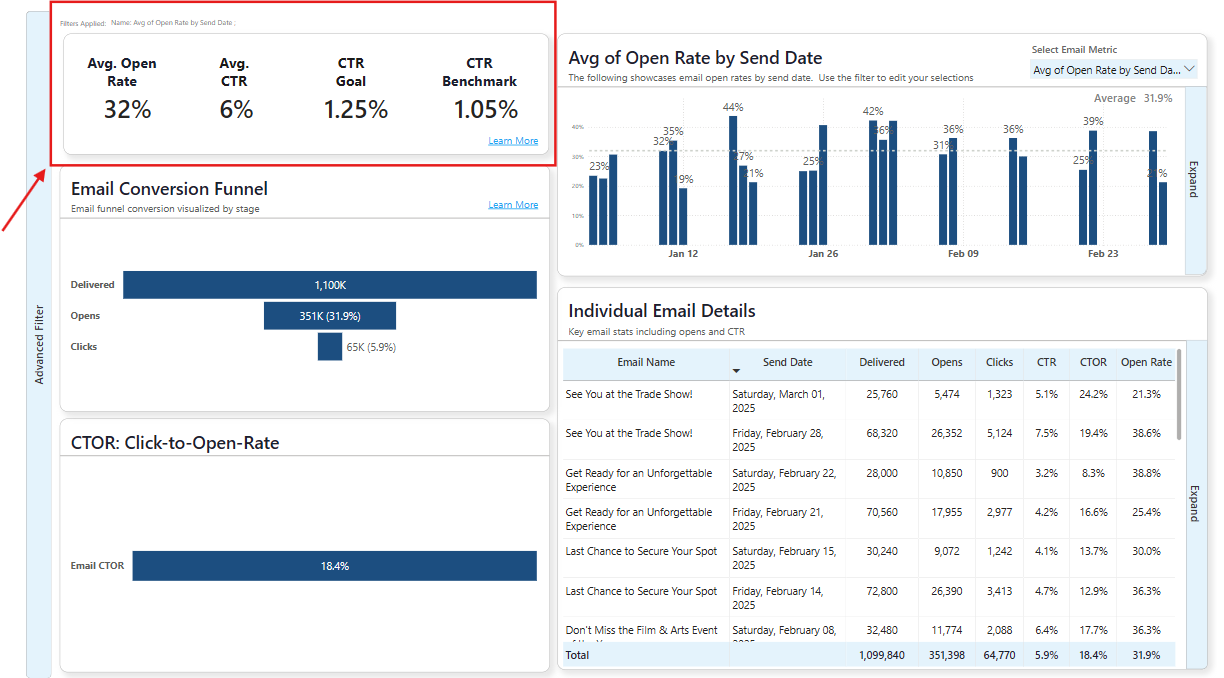This screenshot has height=678, width=1224.
Task: Click the table's vertical scrollbar
Action: pyautogui.click(x=1180, y=394)
